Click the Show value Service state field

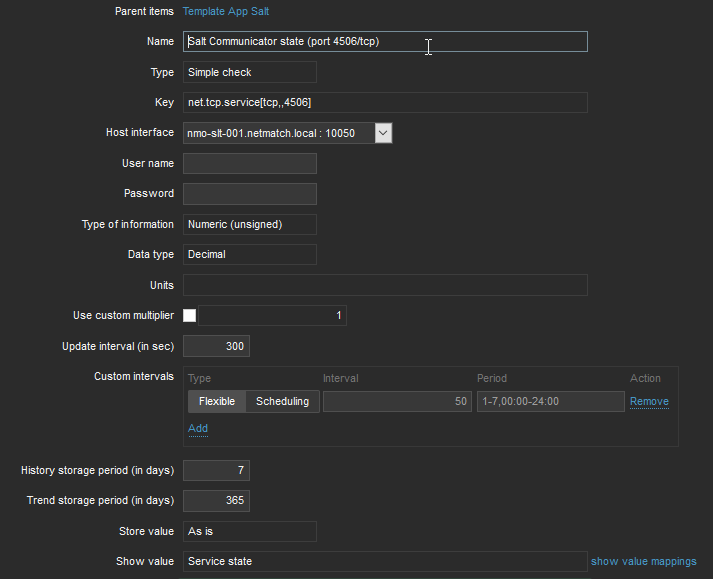point(385,562)
